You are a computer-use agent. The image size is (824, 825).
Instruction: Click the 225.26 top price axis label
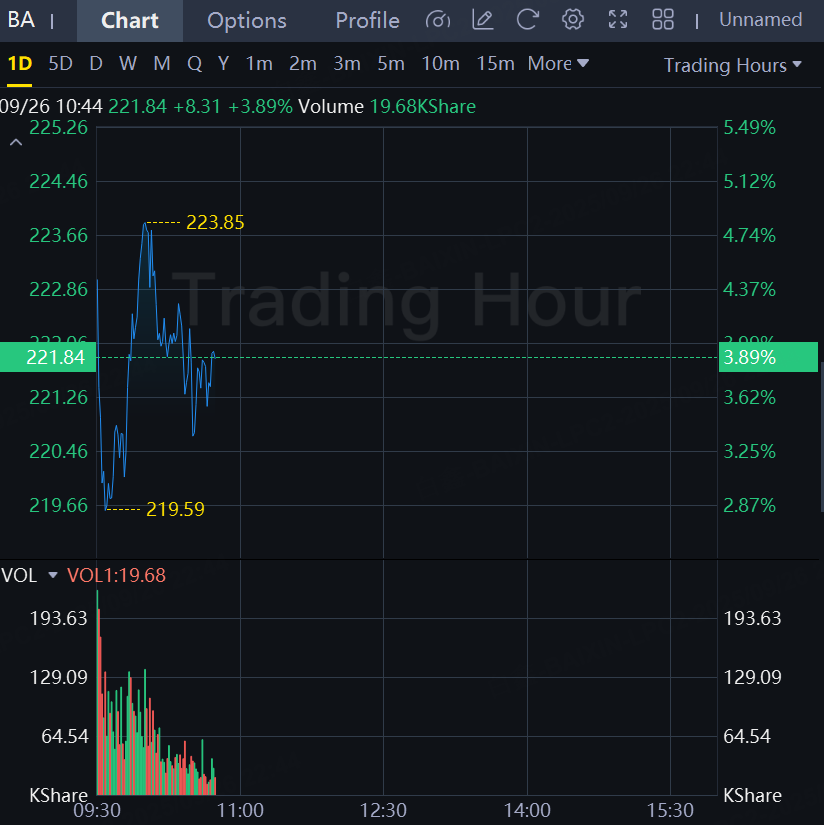click(x=58, y=128)
